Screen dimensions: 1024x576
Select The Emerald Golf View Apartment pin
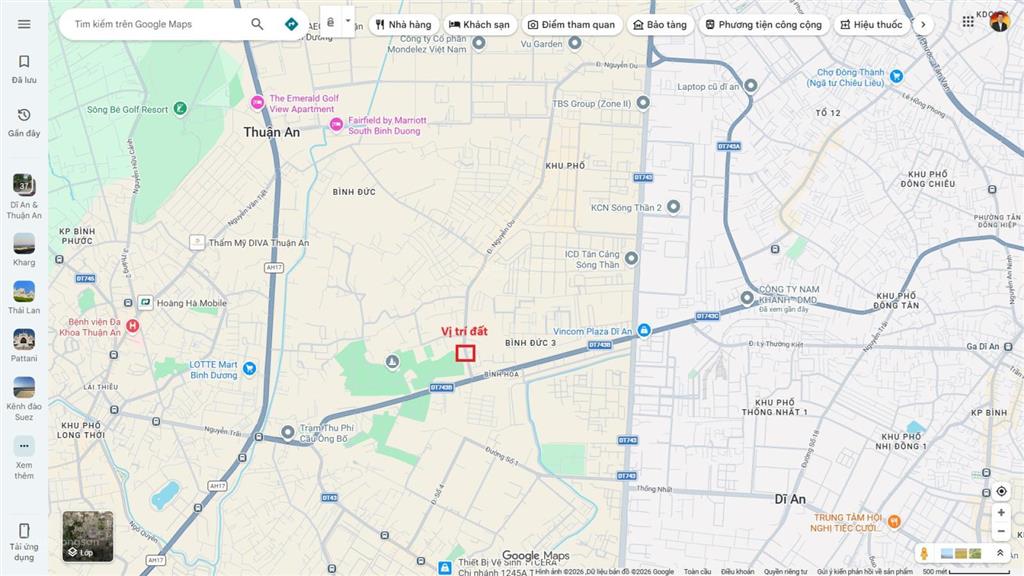pos(257,103)
